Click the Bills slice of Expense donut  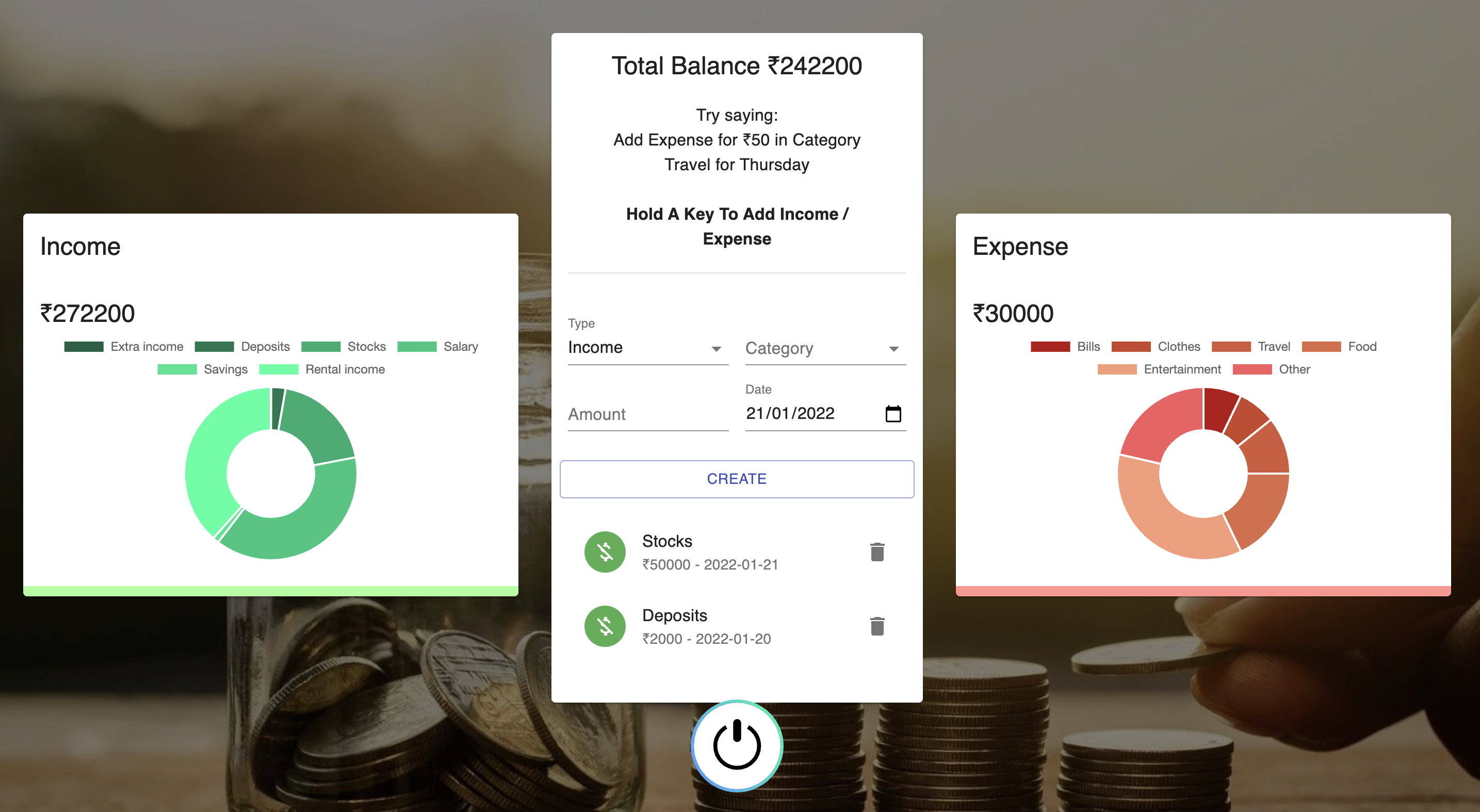coord(1218,409)
